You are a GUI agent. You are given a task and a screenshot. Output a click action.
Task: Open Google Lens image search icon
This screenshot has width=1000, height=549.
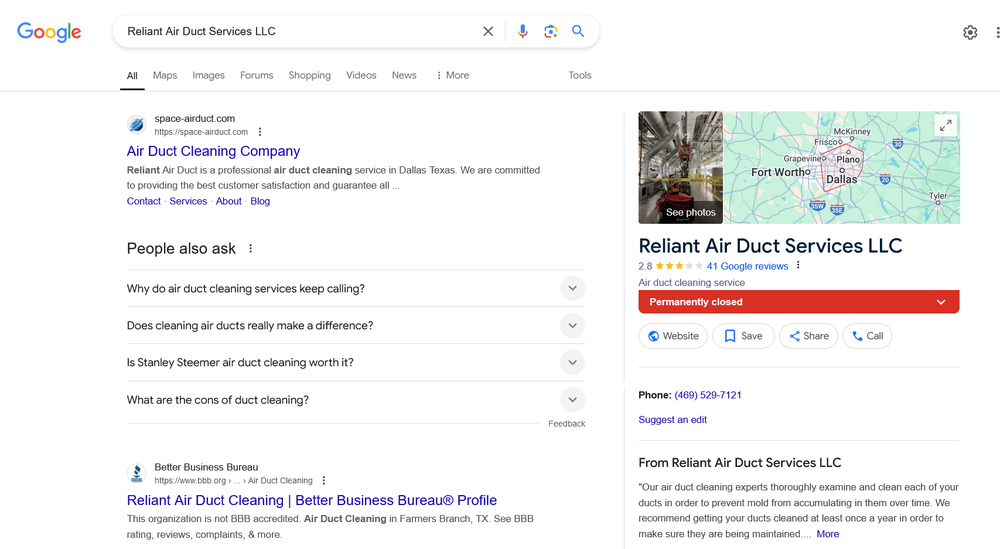(x=550, y=31)
